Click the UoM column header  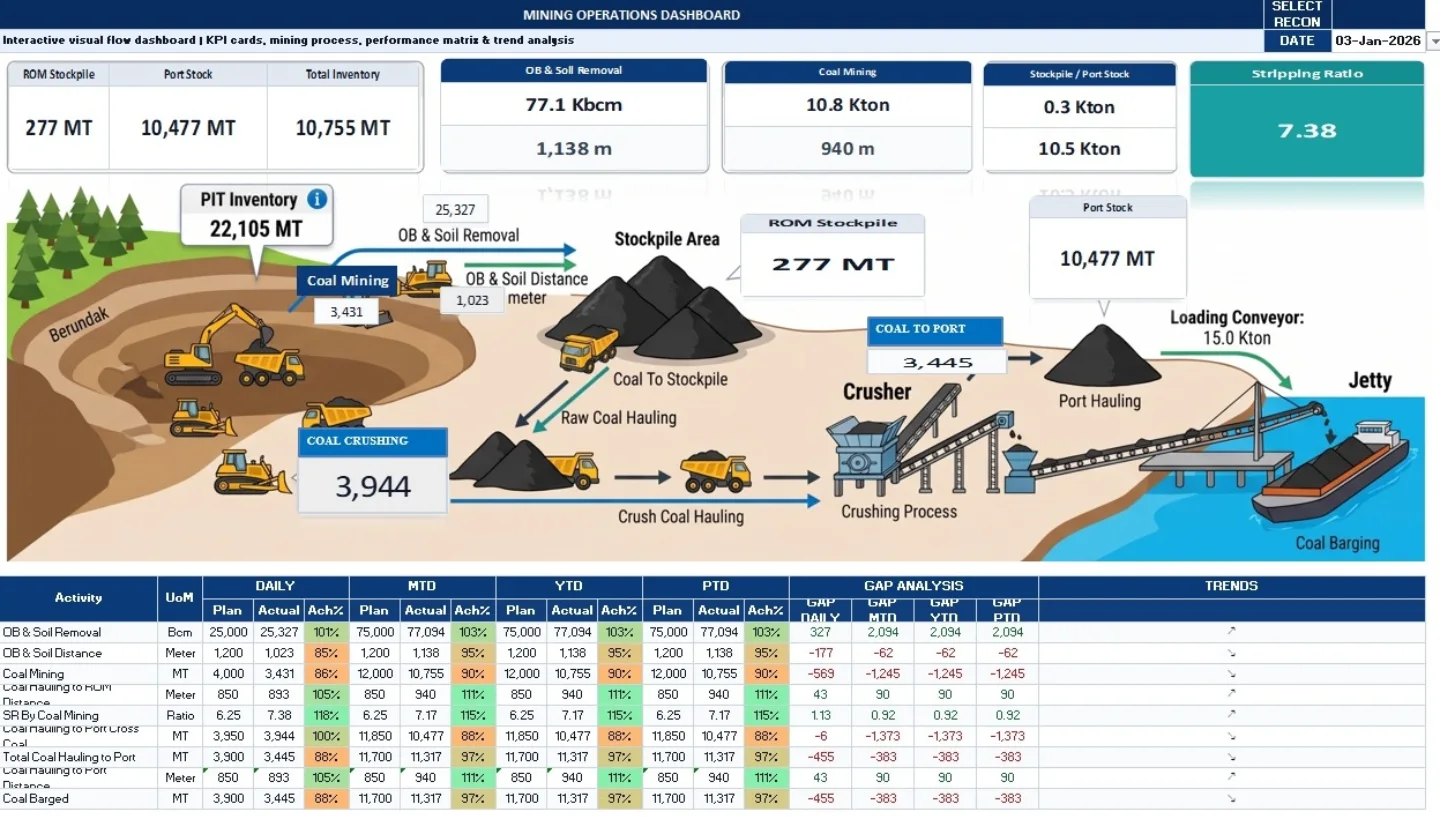coord(180,598)
